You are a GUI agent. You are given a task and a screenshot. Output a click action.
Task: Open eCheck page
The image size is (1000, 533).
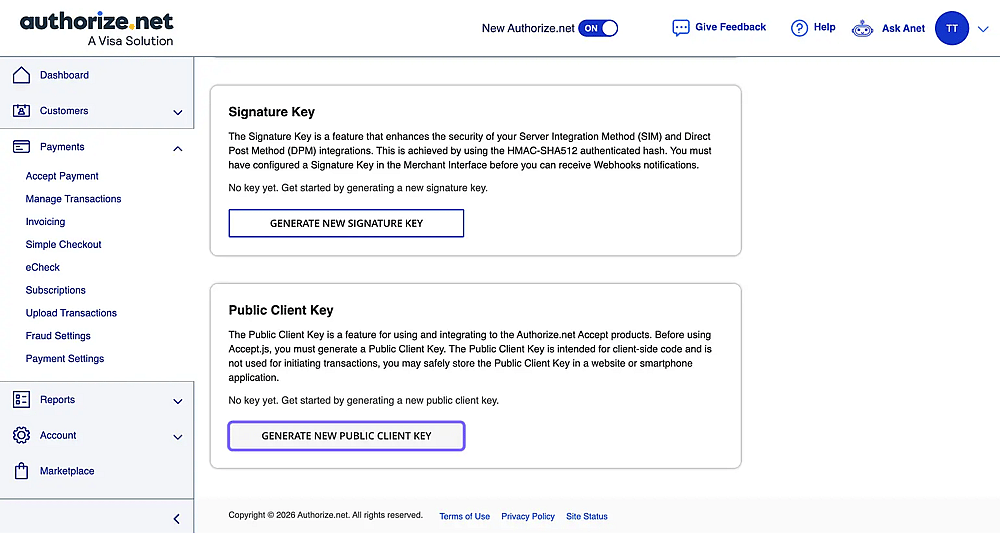coord(43,267)
